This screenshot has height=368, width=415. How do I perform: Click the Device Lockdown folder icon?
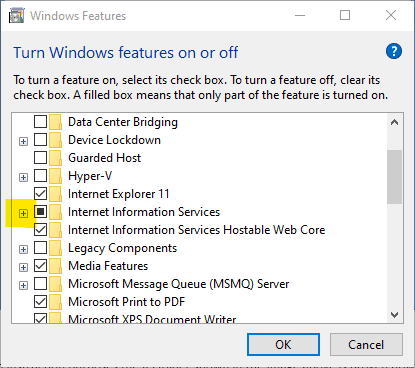(55, 140)
